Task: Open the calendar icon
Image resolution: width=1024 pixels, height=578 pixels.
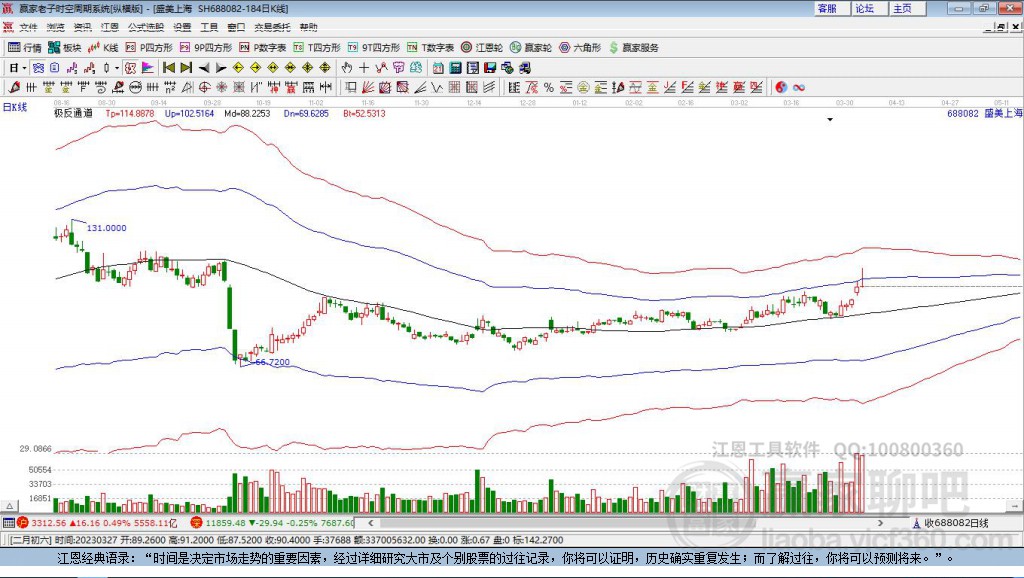Action: [438, 68]
